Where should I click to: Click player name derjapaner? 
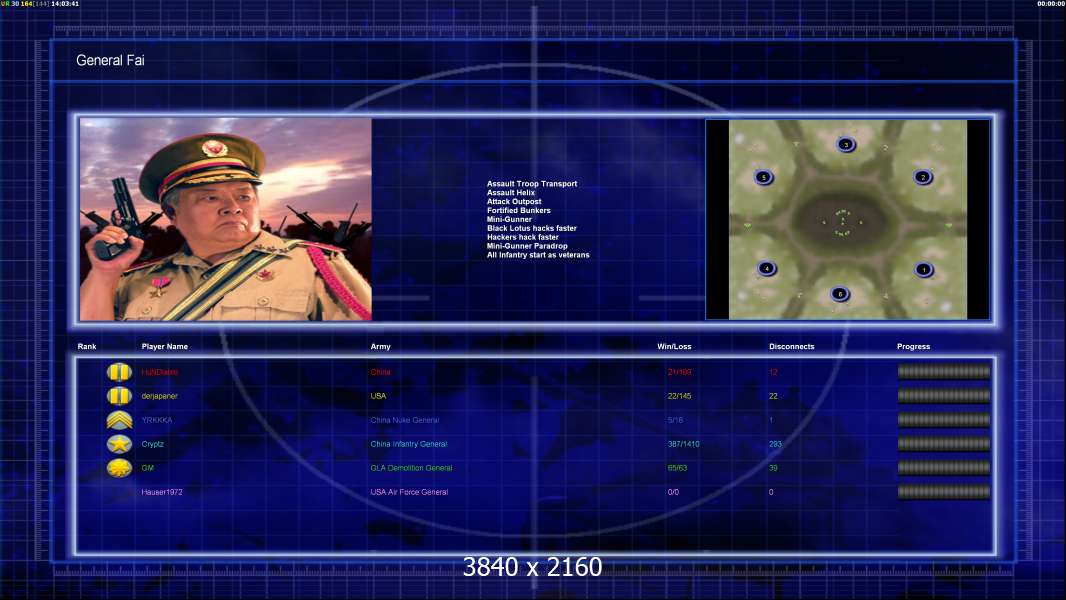point(160,395)
